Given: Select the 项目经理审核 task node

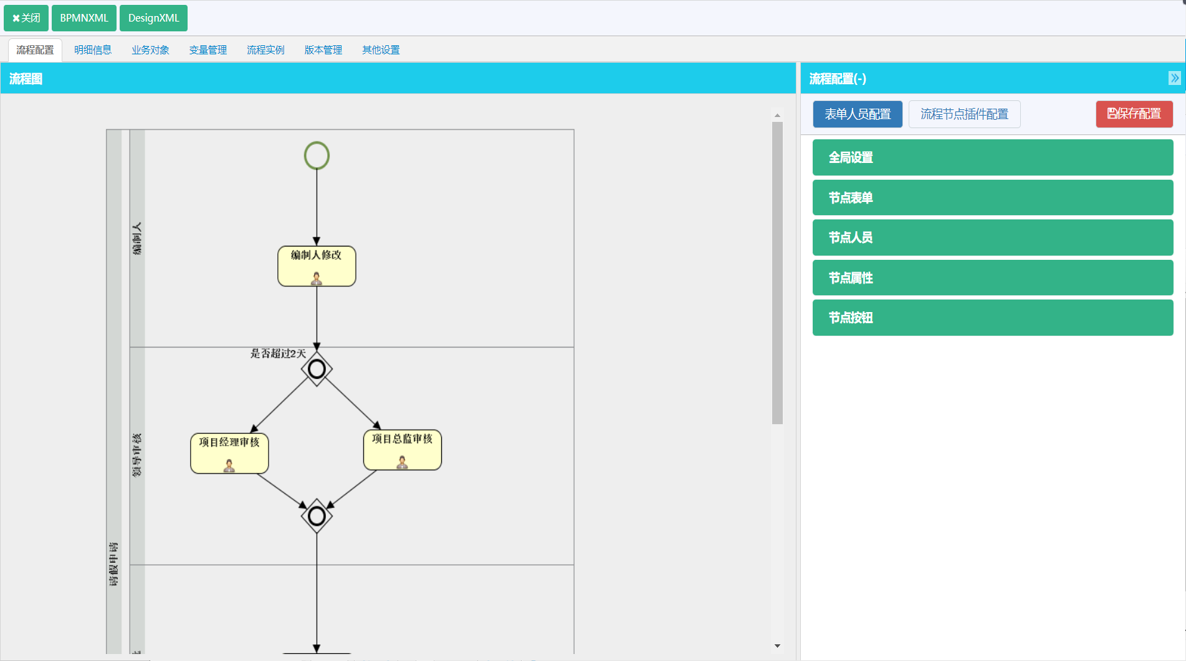Looking at the screenshot, I should [x=229, y=453].
